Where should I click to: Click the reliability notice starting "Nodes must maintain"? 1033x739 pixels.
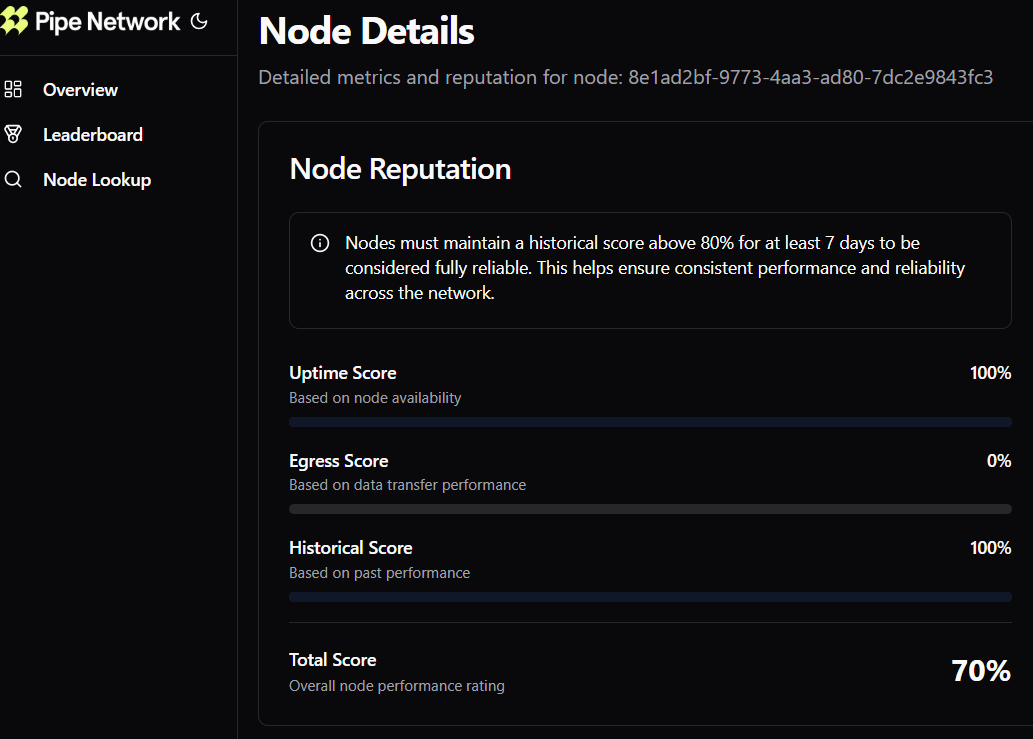click(x=655, y=268)
